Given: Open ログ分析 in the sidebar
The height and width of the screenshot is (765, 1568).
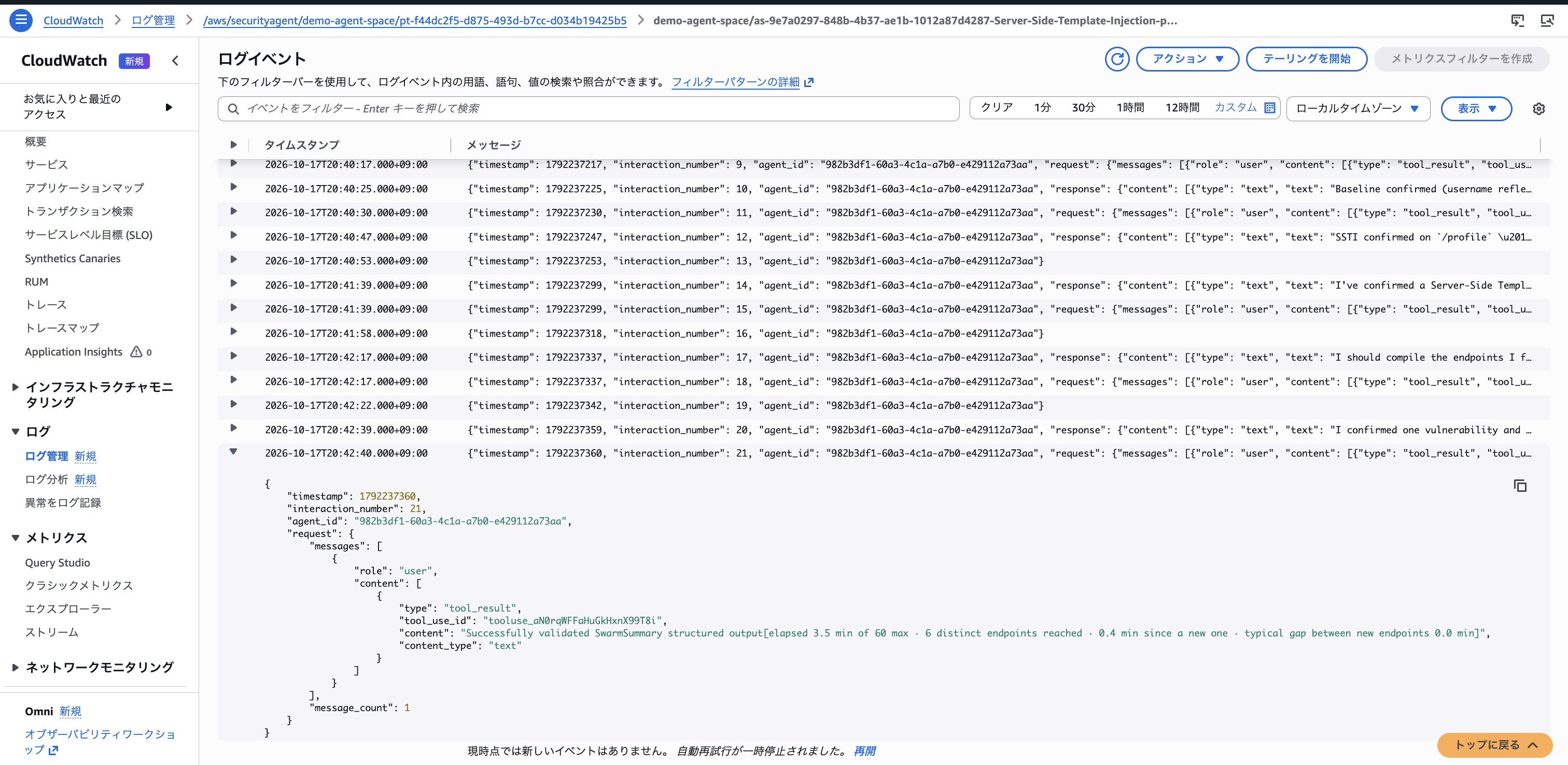Looking at the screenshot, I should (x=46, y=479).
